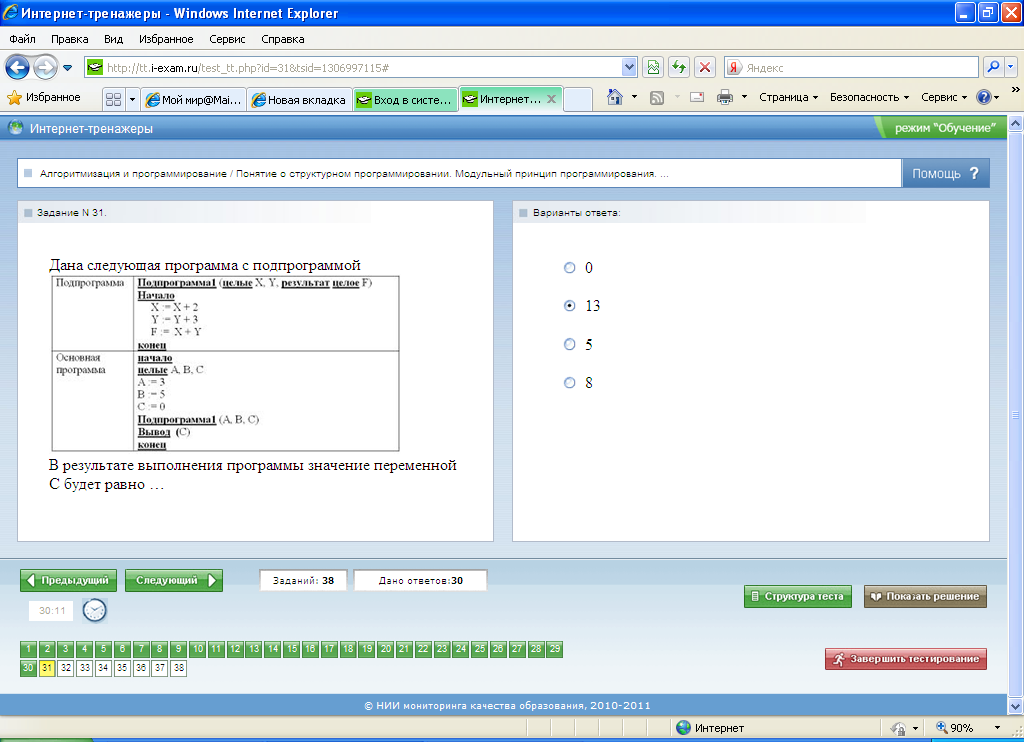Select answer option 13
The image size is (1024, 742).
pos(569,306)
